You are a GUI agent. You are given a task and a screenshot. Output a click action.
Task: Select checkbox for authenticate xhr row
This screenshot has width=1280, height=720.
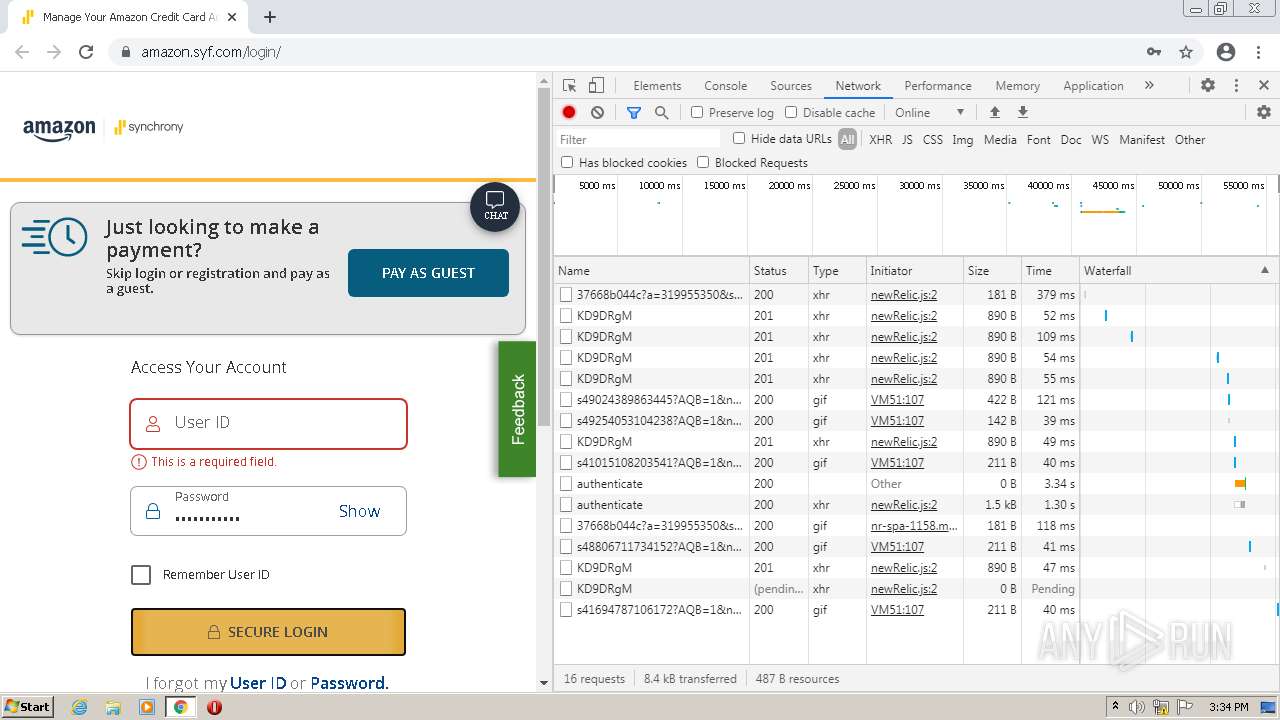pos(566,505)
